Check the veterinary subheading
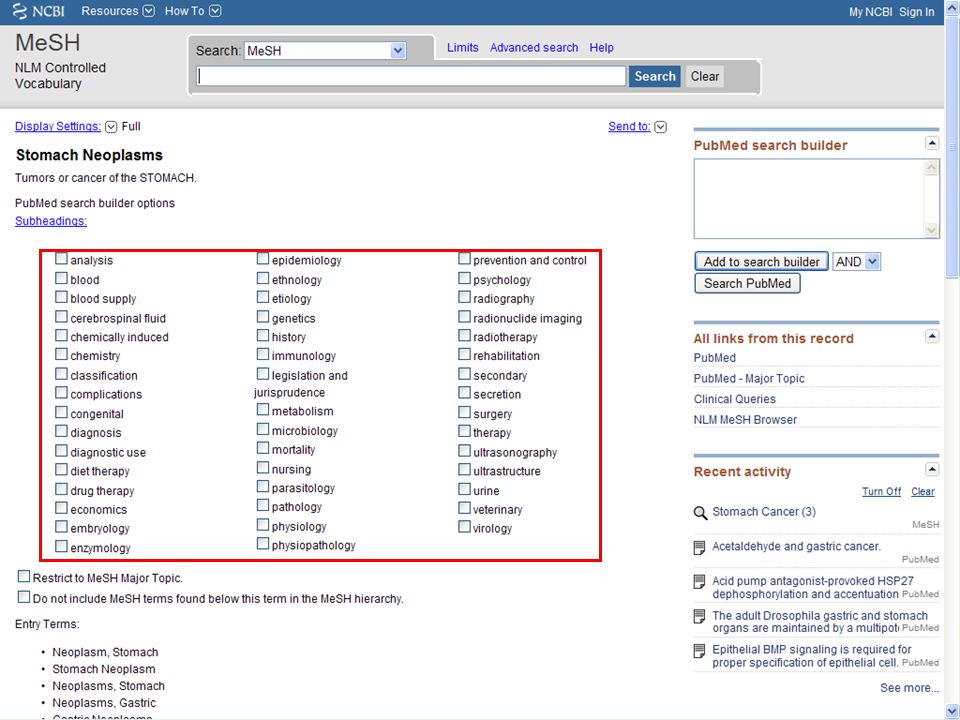 (x=464, y=508)
